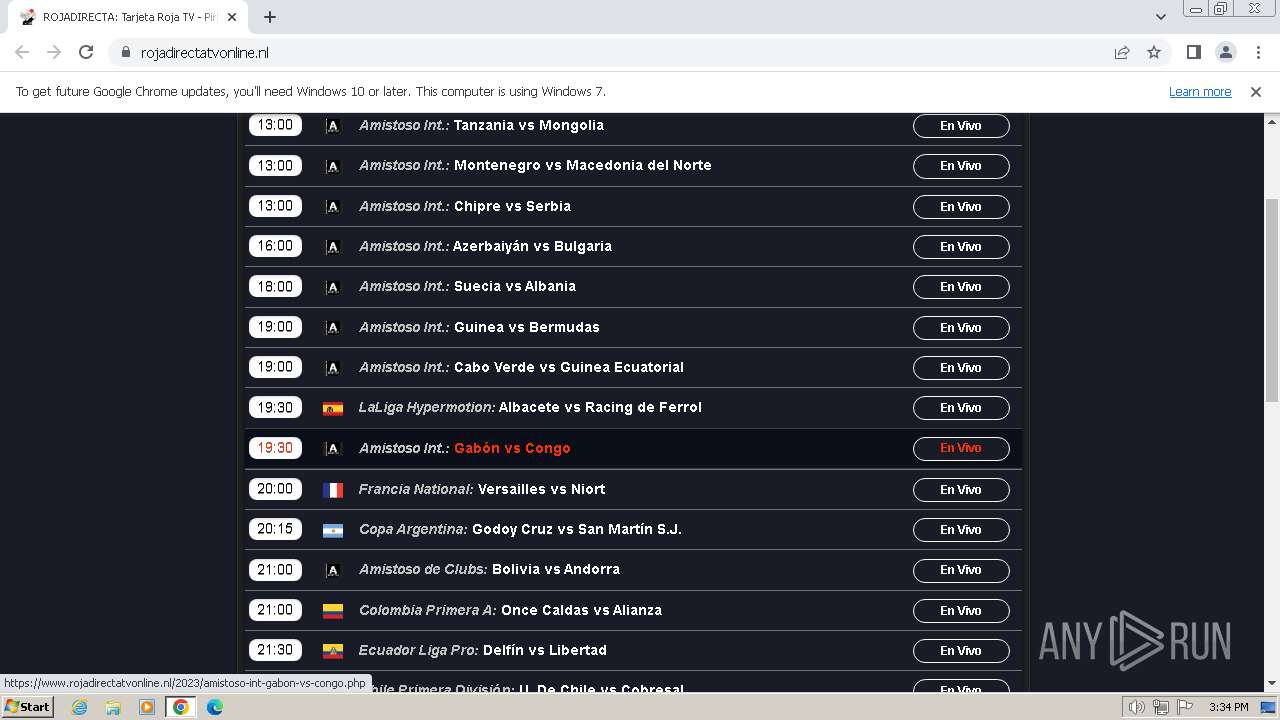Share this page via the share icon
The height and width of the screenshot is (720, 1280).
tap(1122, 52)
